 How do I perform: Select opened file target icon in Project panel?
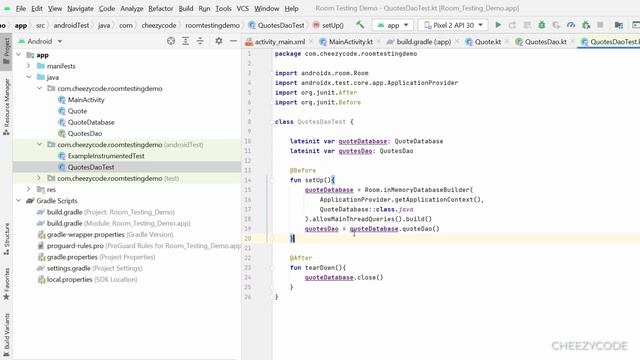coord(171,41)
